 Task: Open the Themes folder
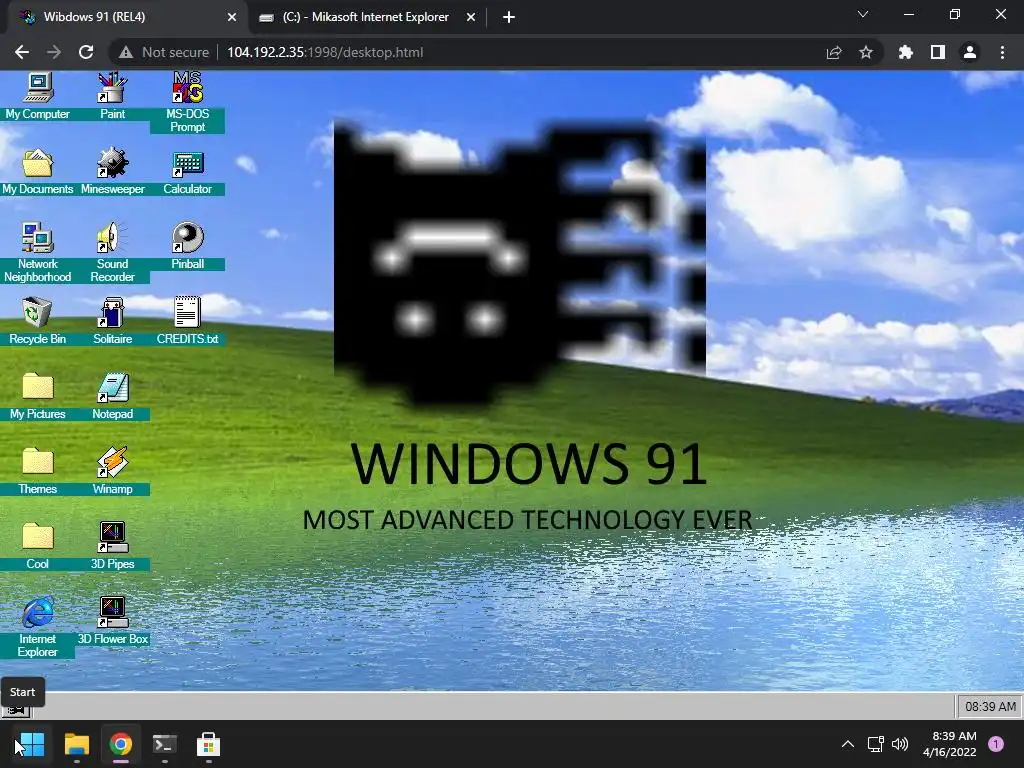38,471
